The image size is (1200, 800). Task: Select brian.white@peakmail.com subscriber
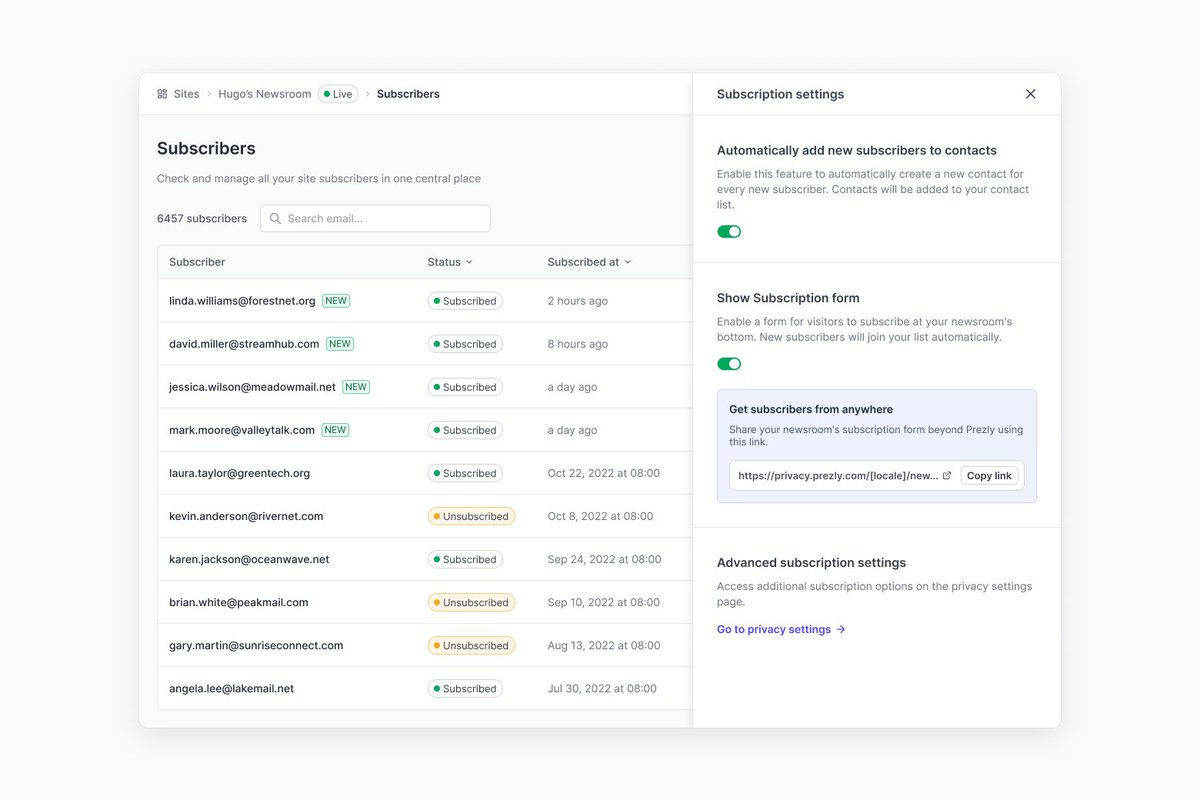[238, 602]
